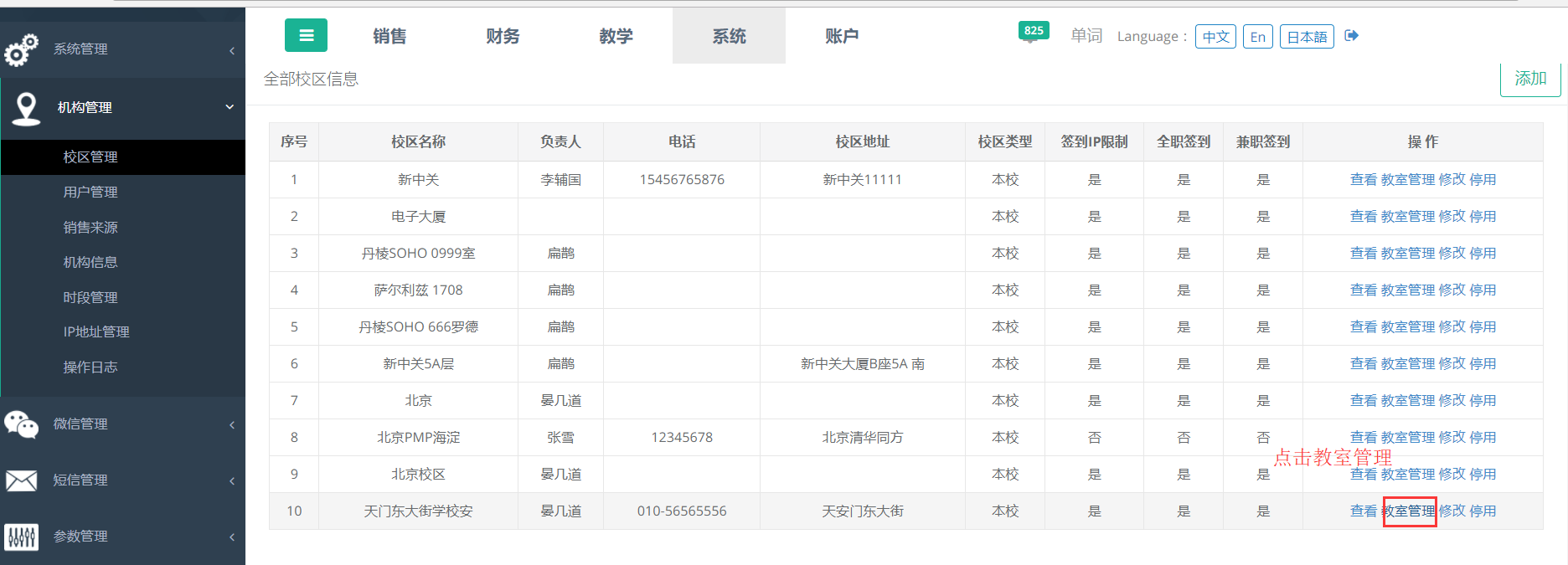Click the 李辅国 person-in-charge cell

pyautogui.click(x=560, y=180)
